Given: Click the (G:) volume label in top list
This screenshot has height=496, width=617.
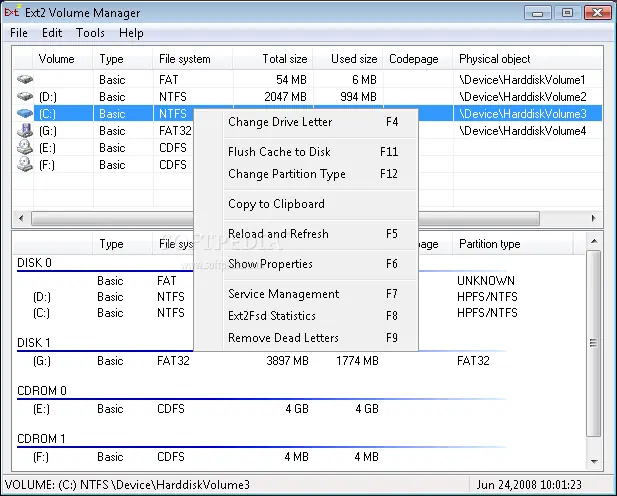Looking at the screenshot, I should [x=48, y=131].
